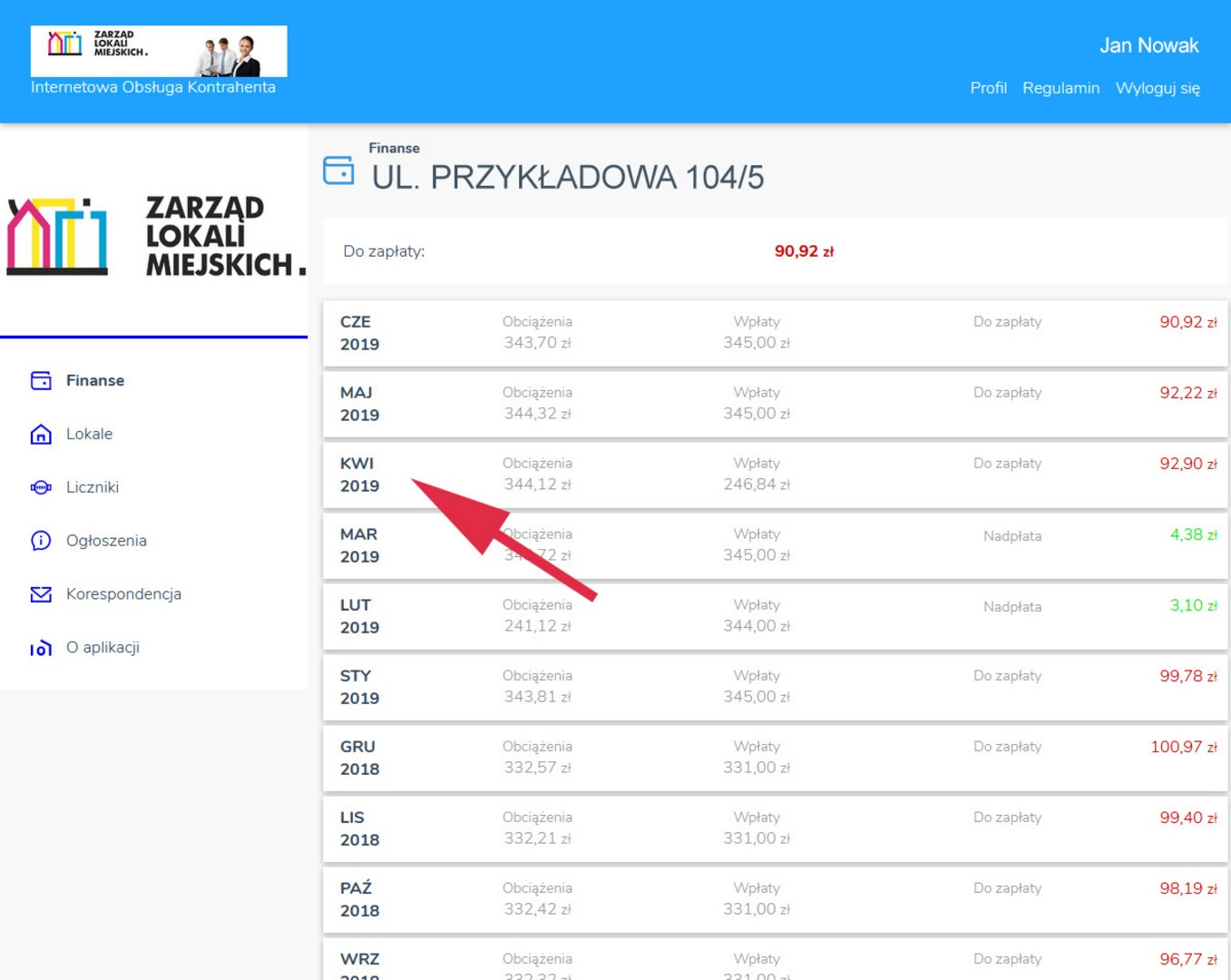Click the header logo banner image
This screenshot has width=1231, height=980.
tap(159, 51)
